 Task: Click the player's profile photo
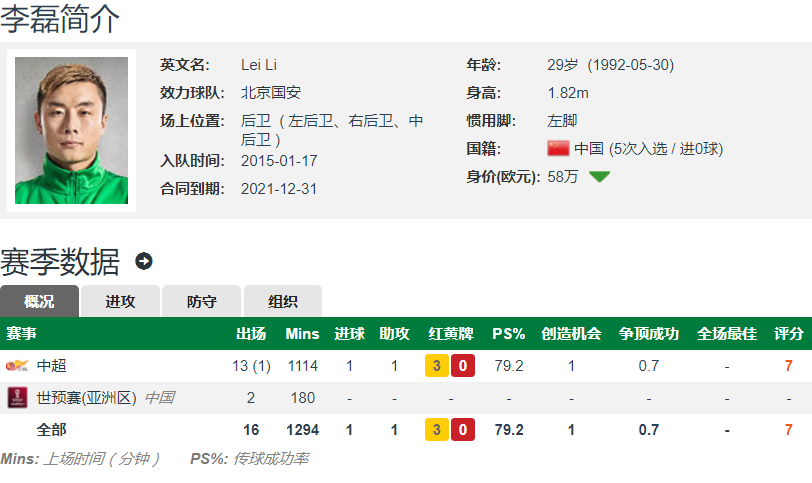tap(71, 130)
